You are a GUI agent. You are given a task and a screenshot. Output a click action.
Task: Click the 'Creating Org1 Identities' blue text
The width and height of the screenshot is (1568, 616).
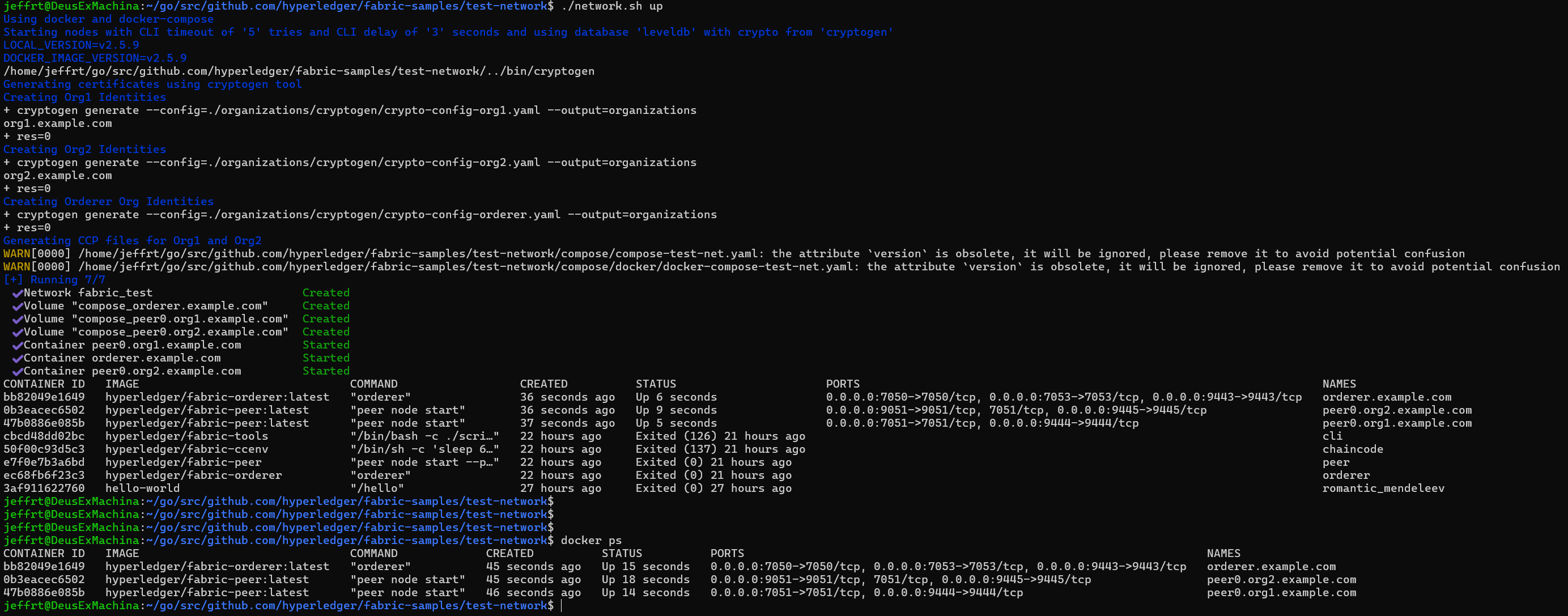click(x=83, y=97)
